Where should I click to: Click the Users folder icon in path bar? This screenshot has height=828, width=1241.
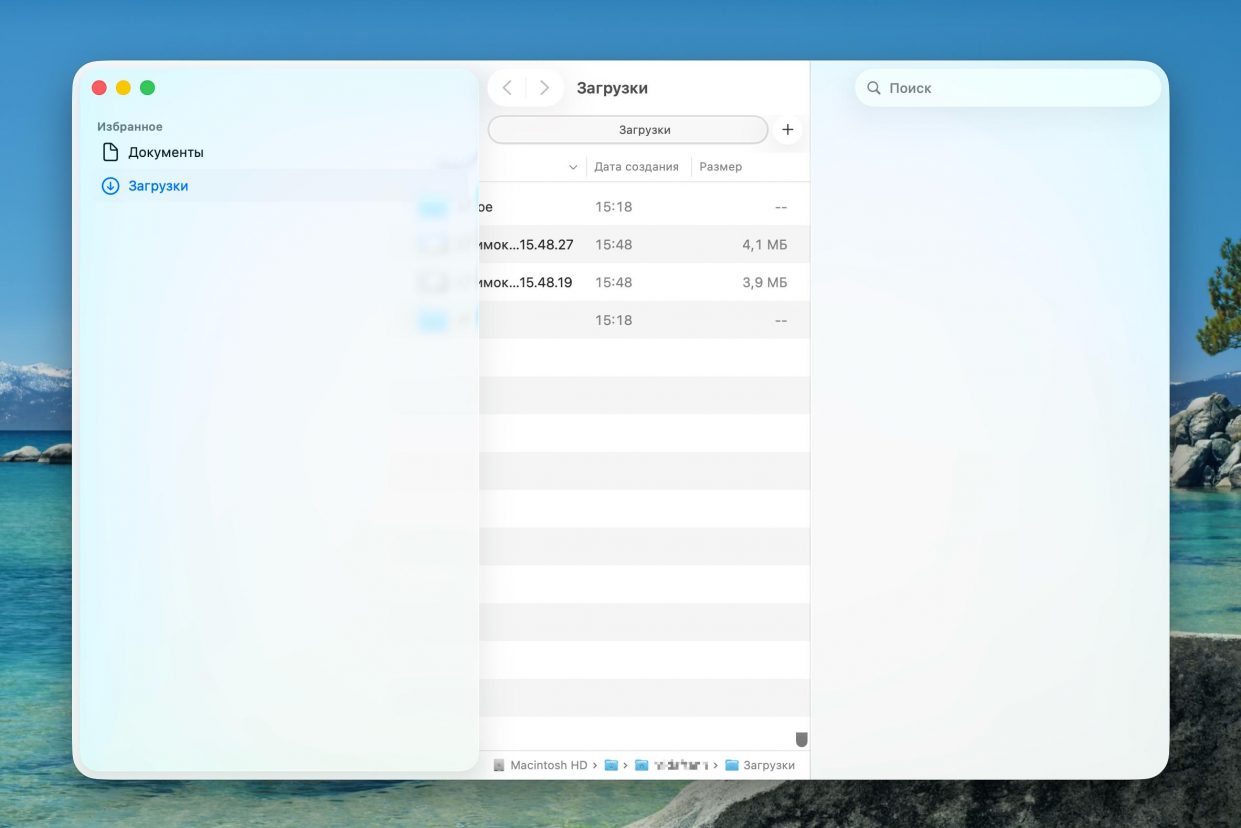tap(611, 765)
